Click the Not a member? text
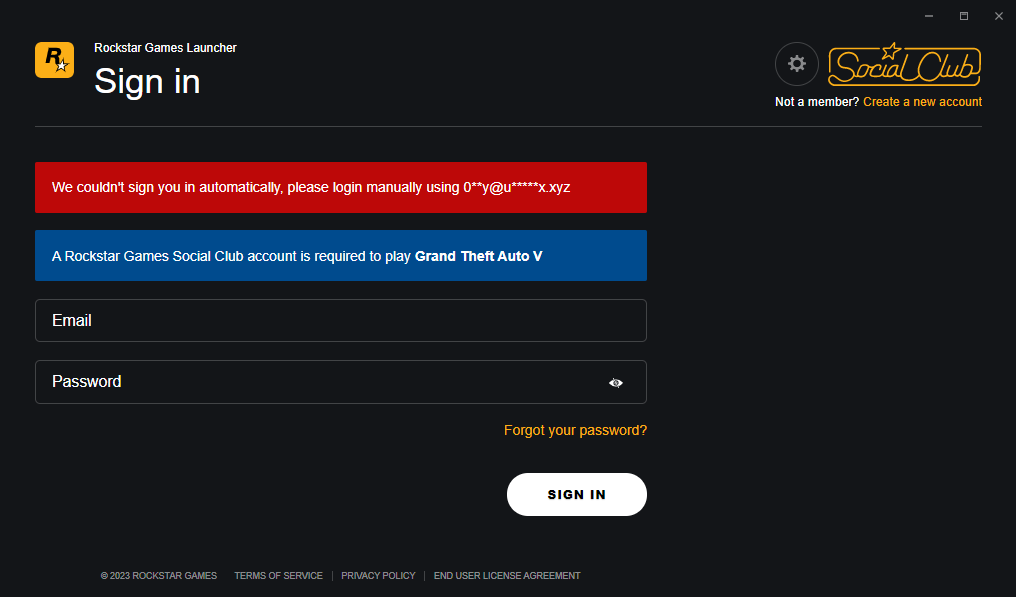This screenshot has height=597, width=1016. point(817,102)
